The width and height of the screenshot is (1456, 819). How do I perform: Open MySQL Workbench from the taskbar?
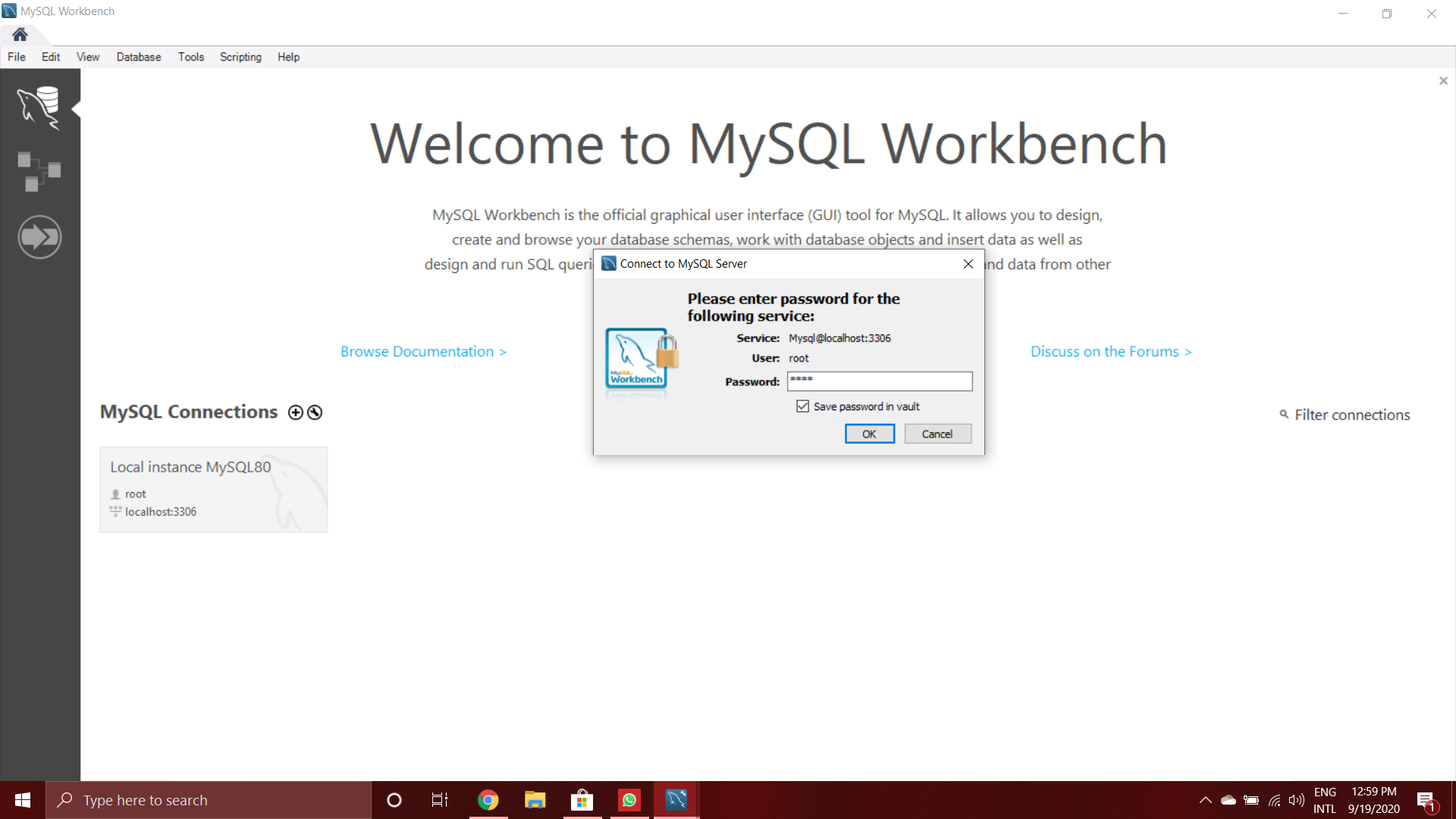coord(676,799)
